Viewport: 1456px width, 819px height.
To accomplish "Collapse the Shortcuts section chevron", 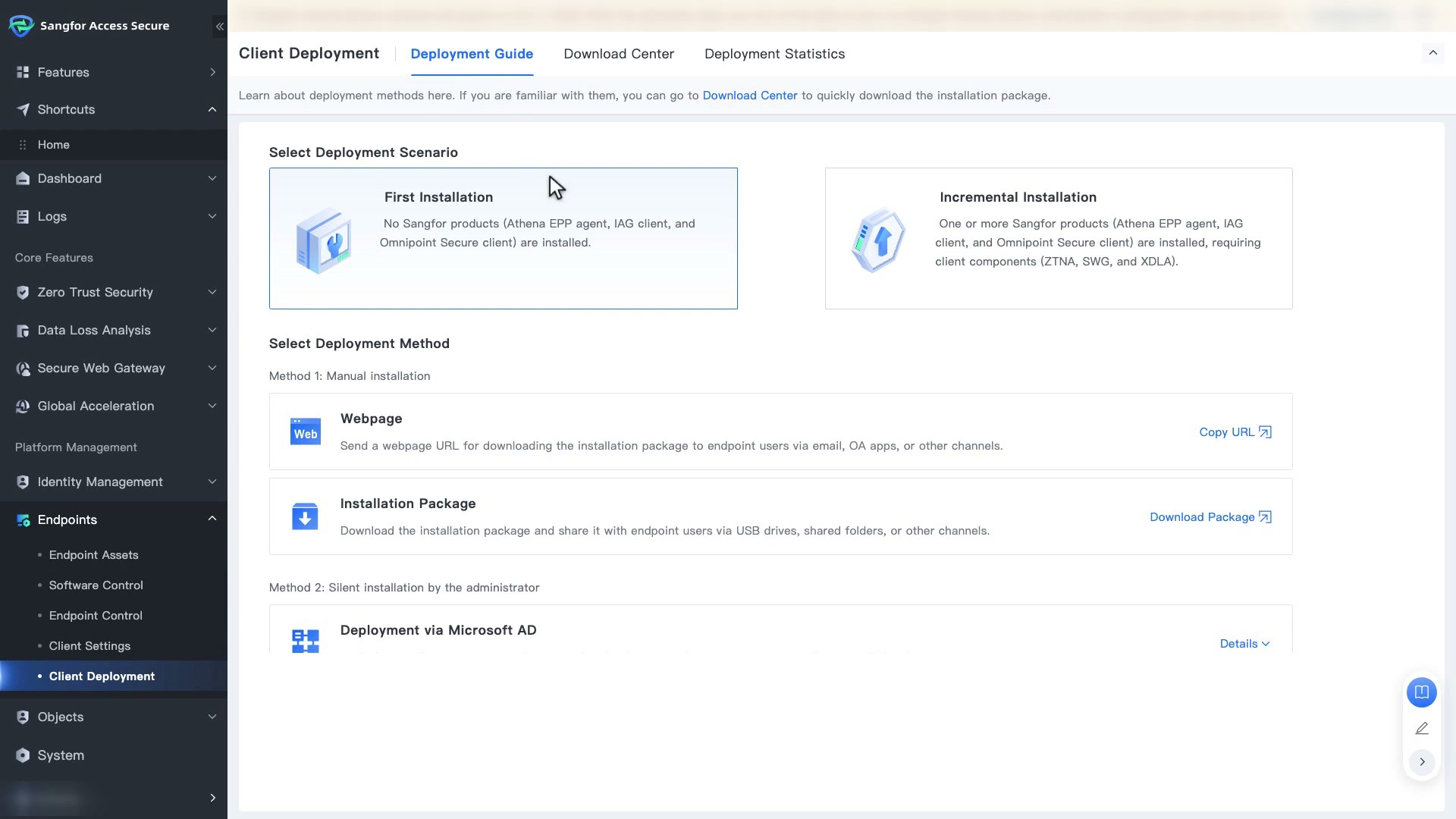I will pyautogui.click(x=212, y=109).
